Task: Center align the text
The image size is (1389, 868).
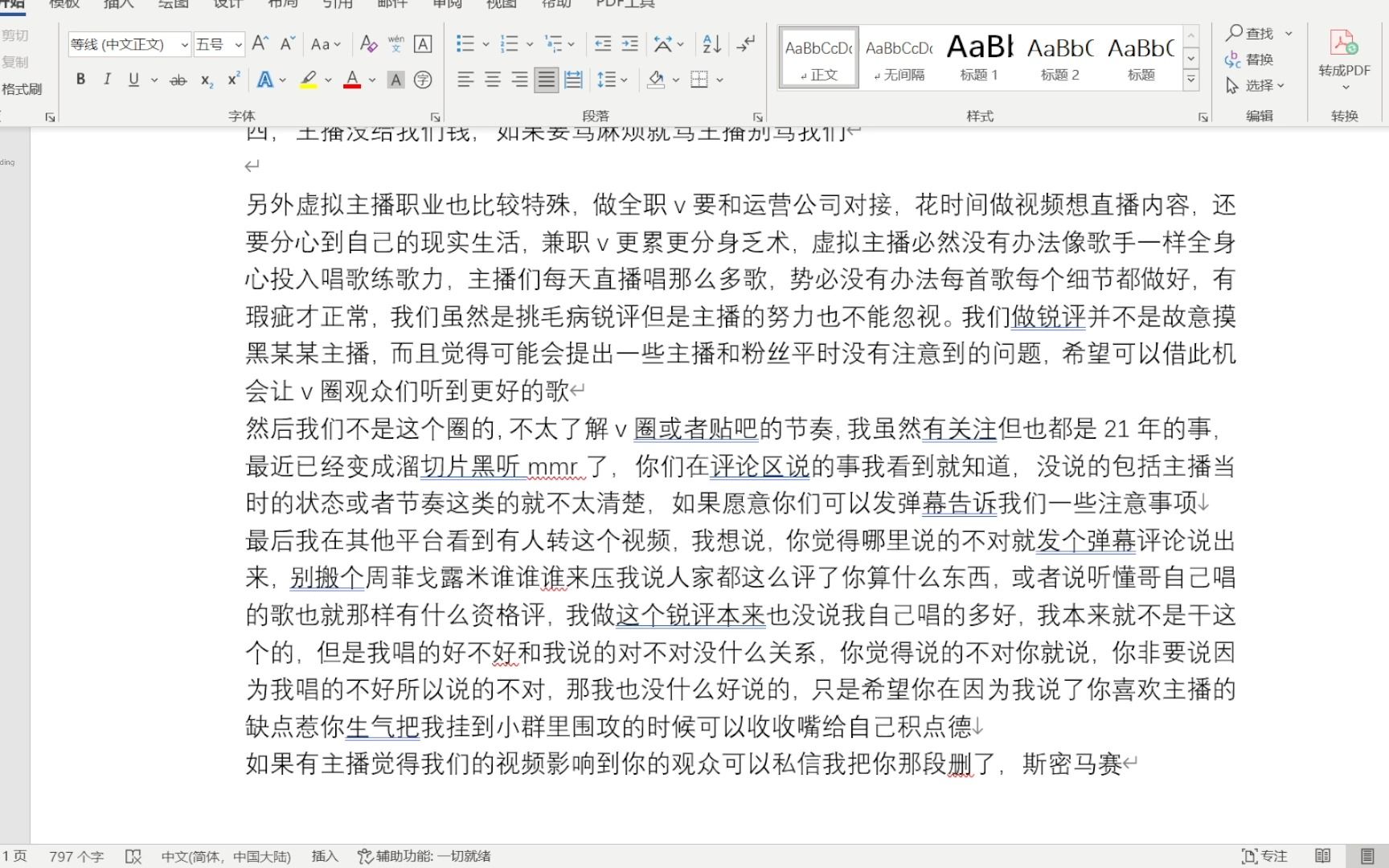Action: click(493, 80)
